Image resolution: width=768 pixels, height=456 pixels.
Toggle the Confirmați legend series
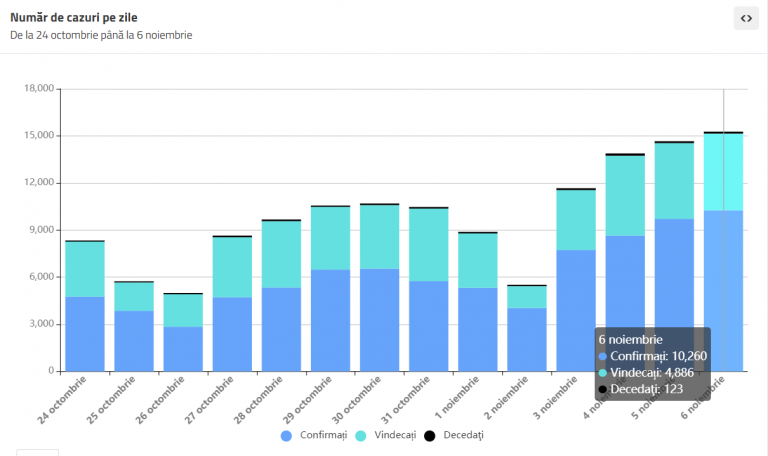[x=314, y=435]
